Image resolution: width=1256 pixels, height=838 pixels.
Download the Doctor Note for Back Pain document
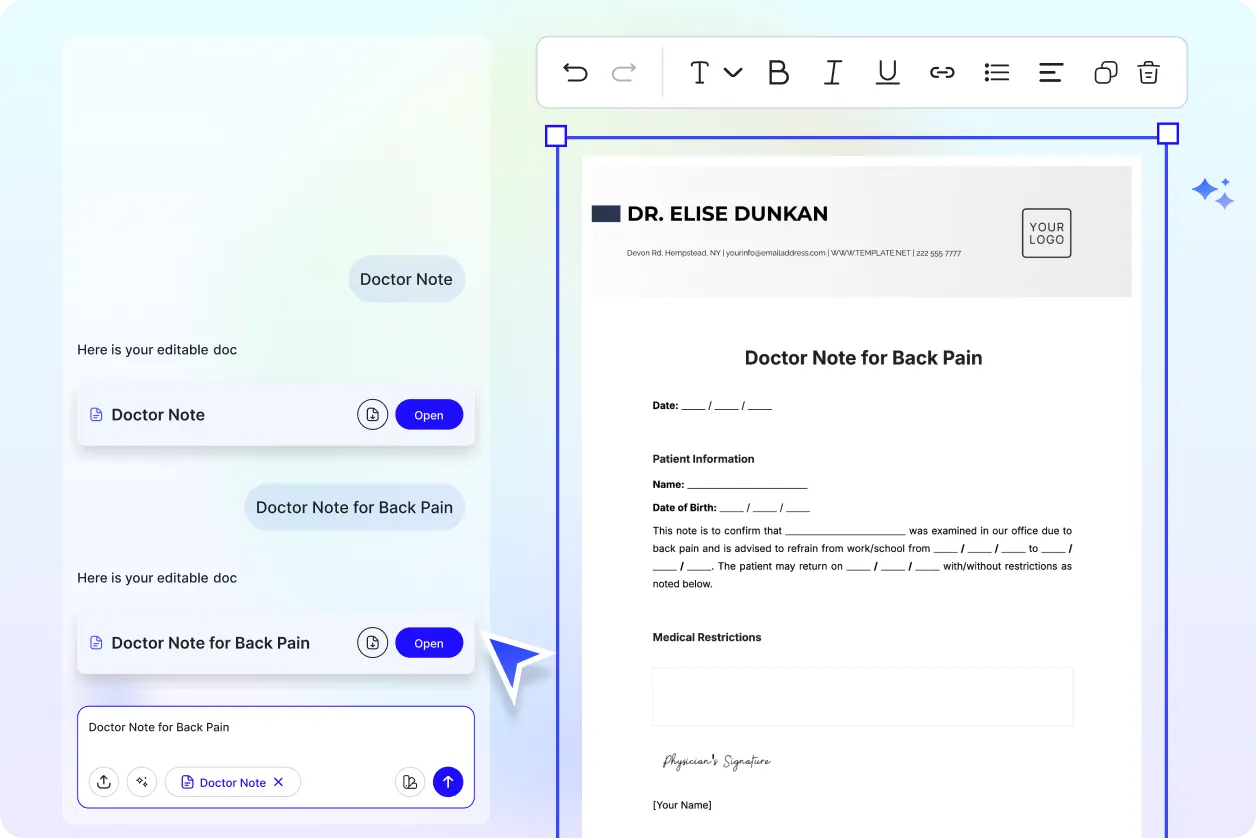[372, 642]
